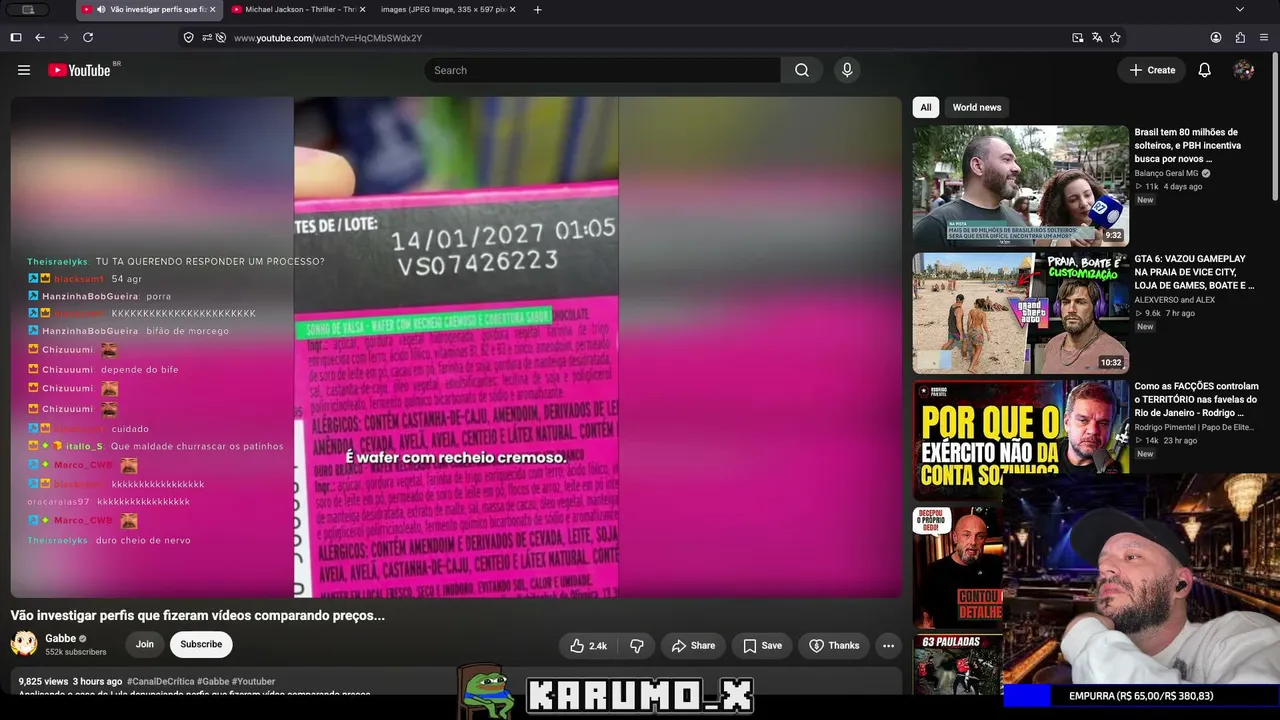This screenshot has height=720, width=1280.
Task: Open Gabbe channel avatar
Action: 24,644
